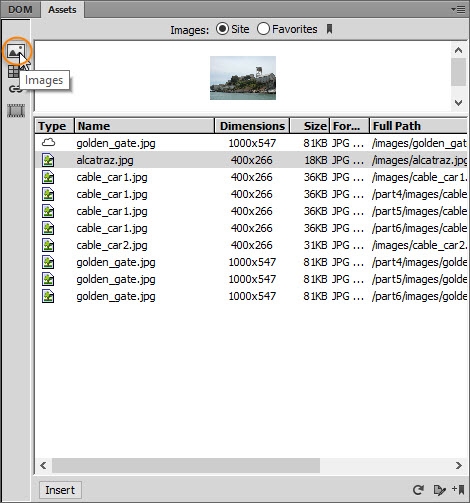470x503 pixels.
Task: Refresh the site assets list
Action: [418, 490]
